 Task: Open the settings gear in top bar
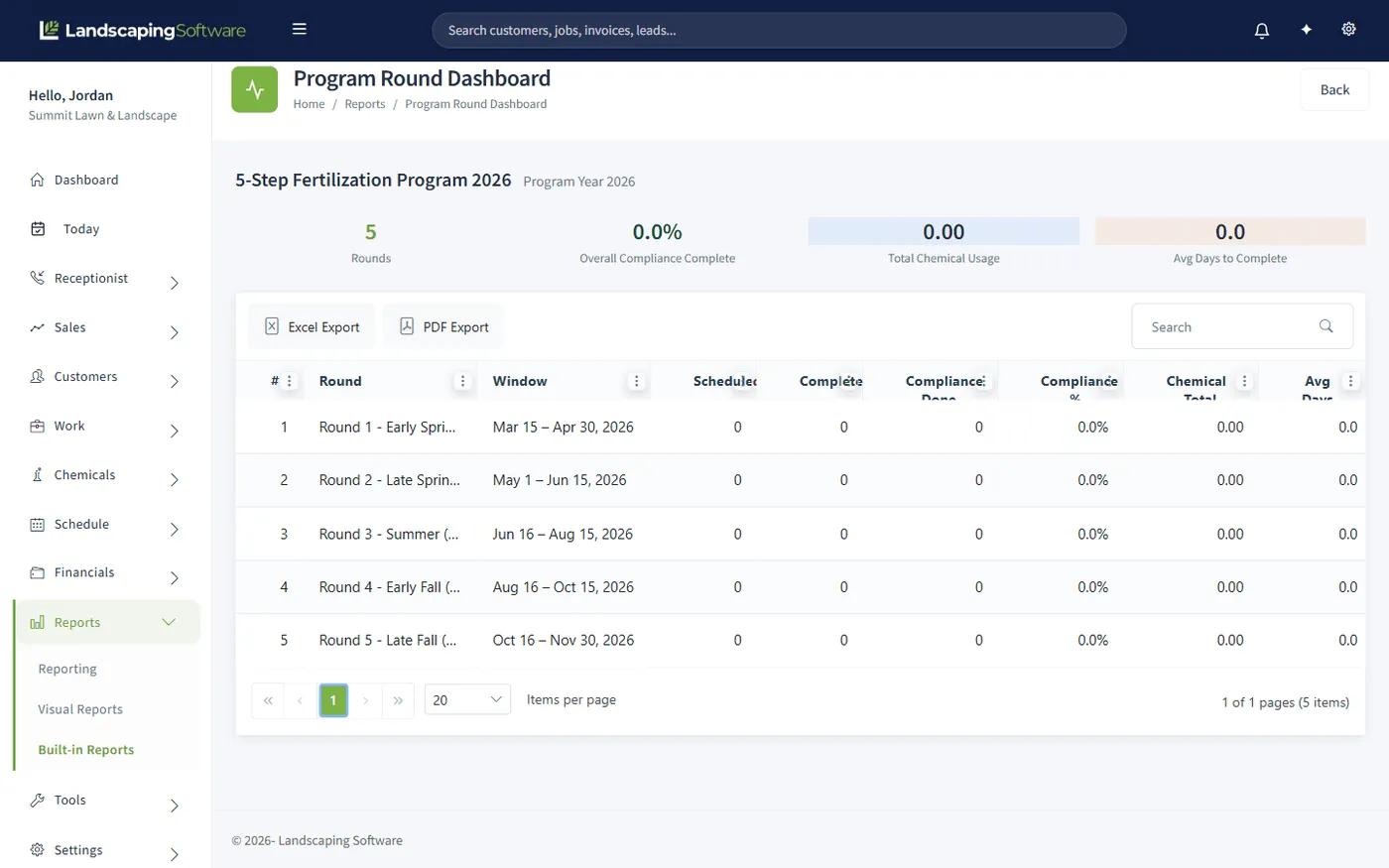[1349, 30]
